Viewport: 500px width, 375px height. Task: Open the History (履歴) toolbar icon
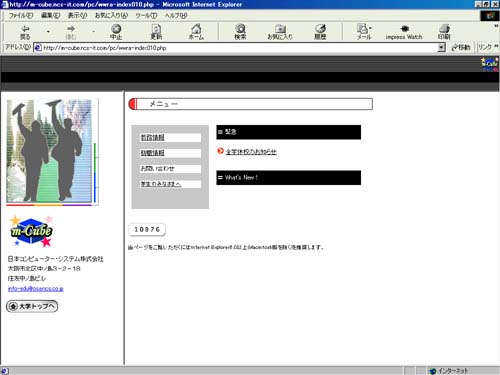tap(320, 32)
